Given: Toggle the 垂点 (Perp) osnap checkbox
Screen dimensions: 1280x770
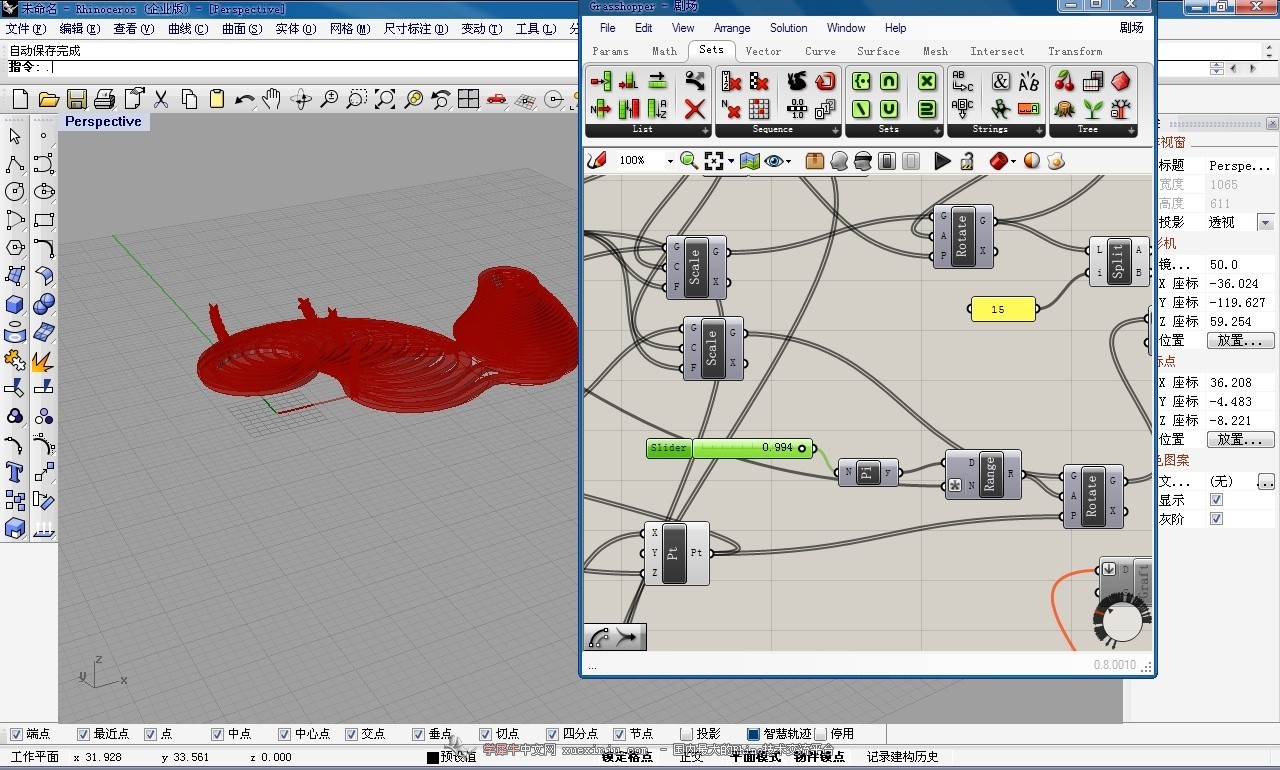Looking at the screenshot, I should [x=418, y=734].
